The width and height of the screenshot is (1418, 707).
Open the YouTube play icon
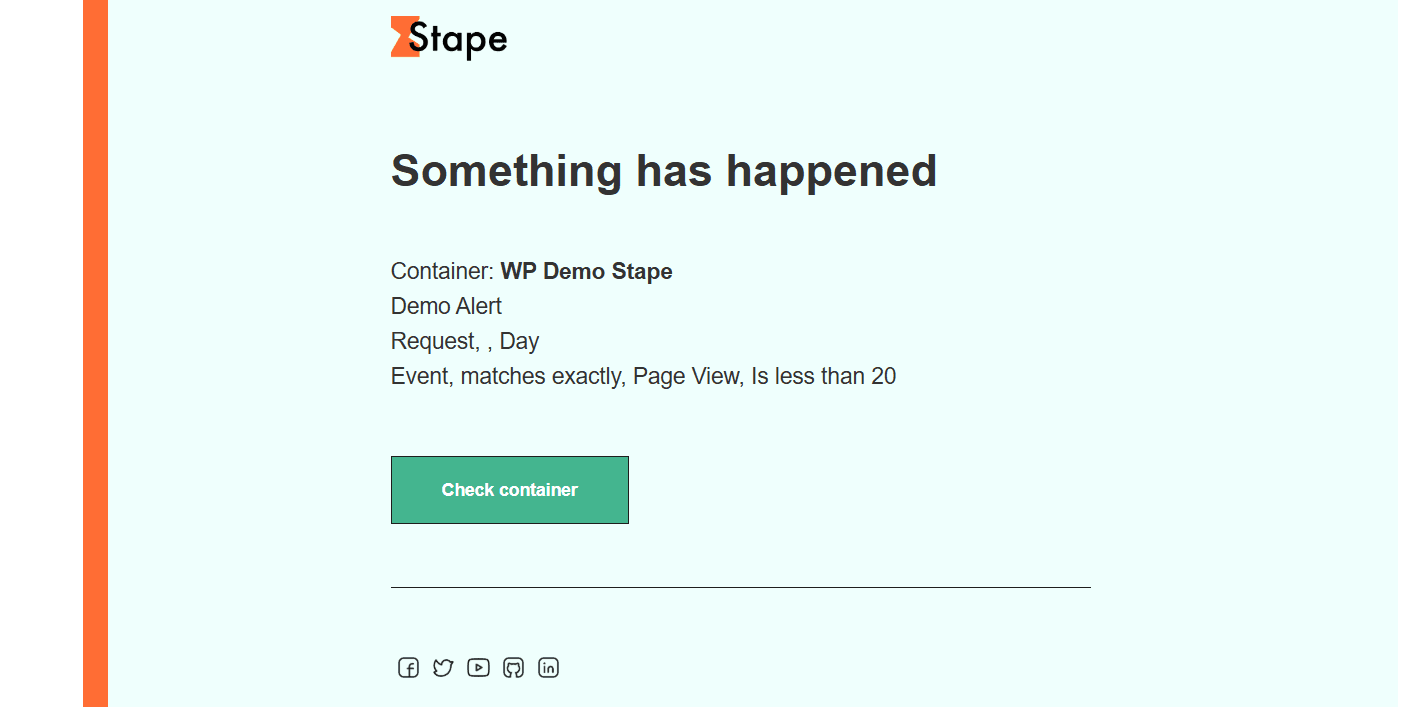coord(478,667)
